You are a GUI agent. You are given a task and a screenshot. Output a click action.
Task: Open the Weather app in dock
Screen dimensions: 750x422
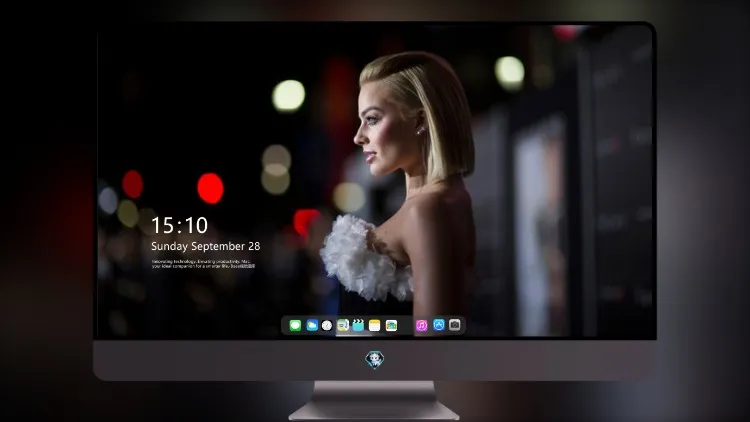click(312, 325)
